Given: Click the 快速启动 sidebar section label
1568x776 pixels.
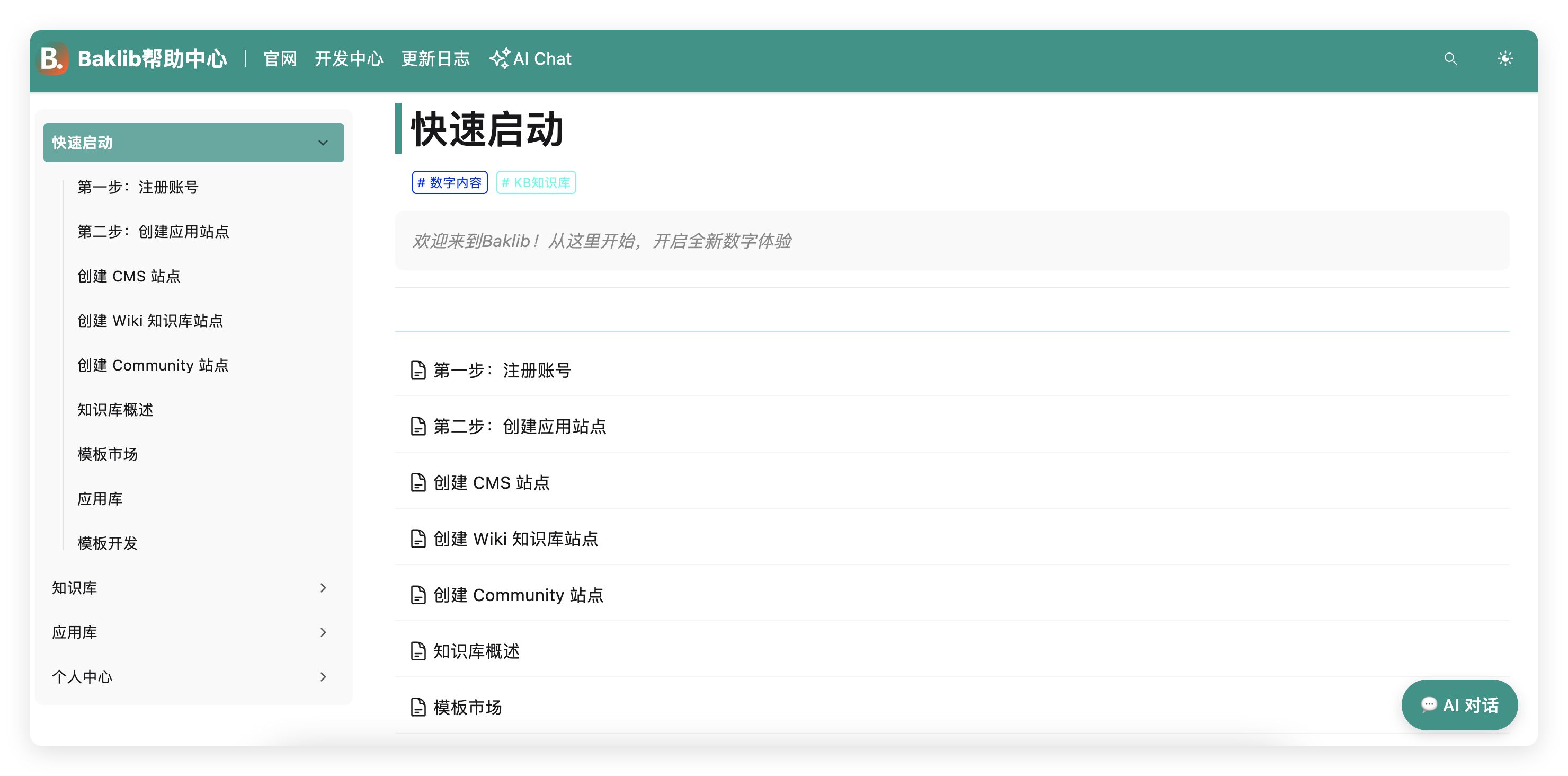Looking at the screenshot, I should (x=82, y=143).
